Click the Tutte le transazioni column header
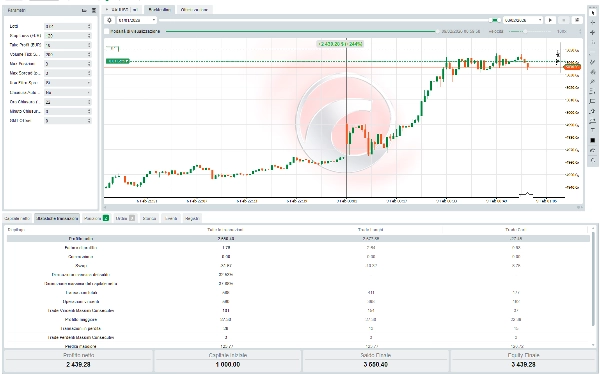600x374 pixels. click(x=225, y=230)
